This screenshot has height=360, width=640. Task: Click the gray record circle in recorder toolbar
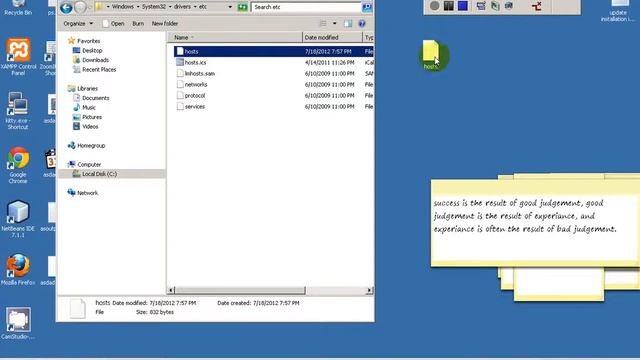(435, 6)
